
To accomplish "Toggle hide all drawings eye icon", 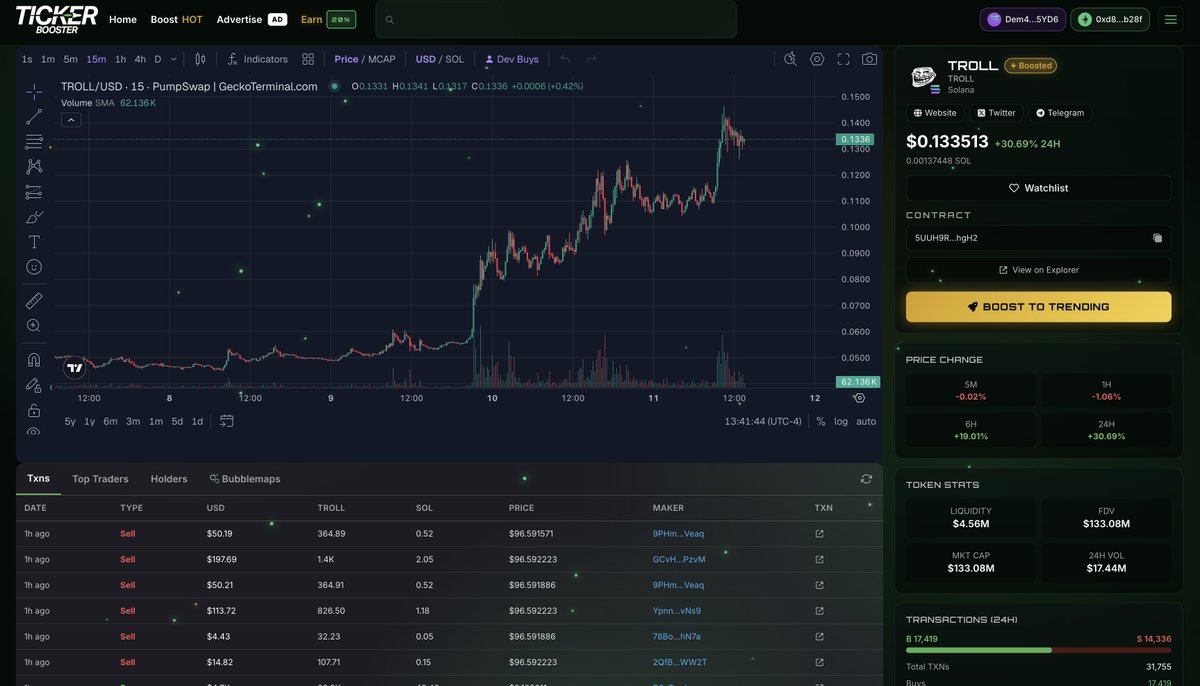I will pos(34,432).
